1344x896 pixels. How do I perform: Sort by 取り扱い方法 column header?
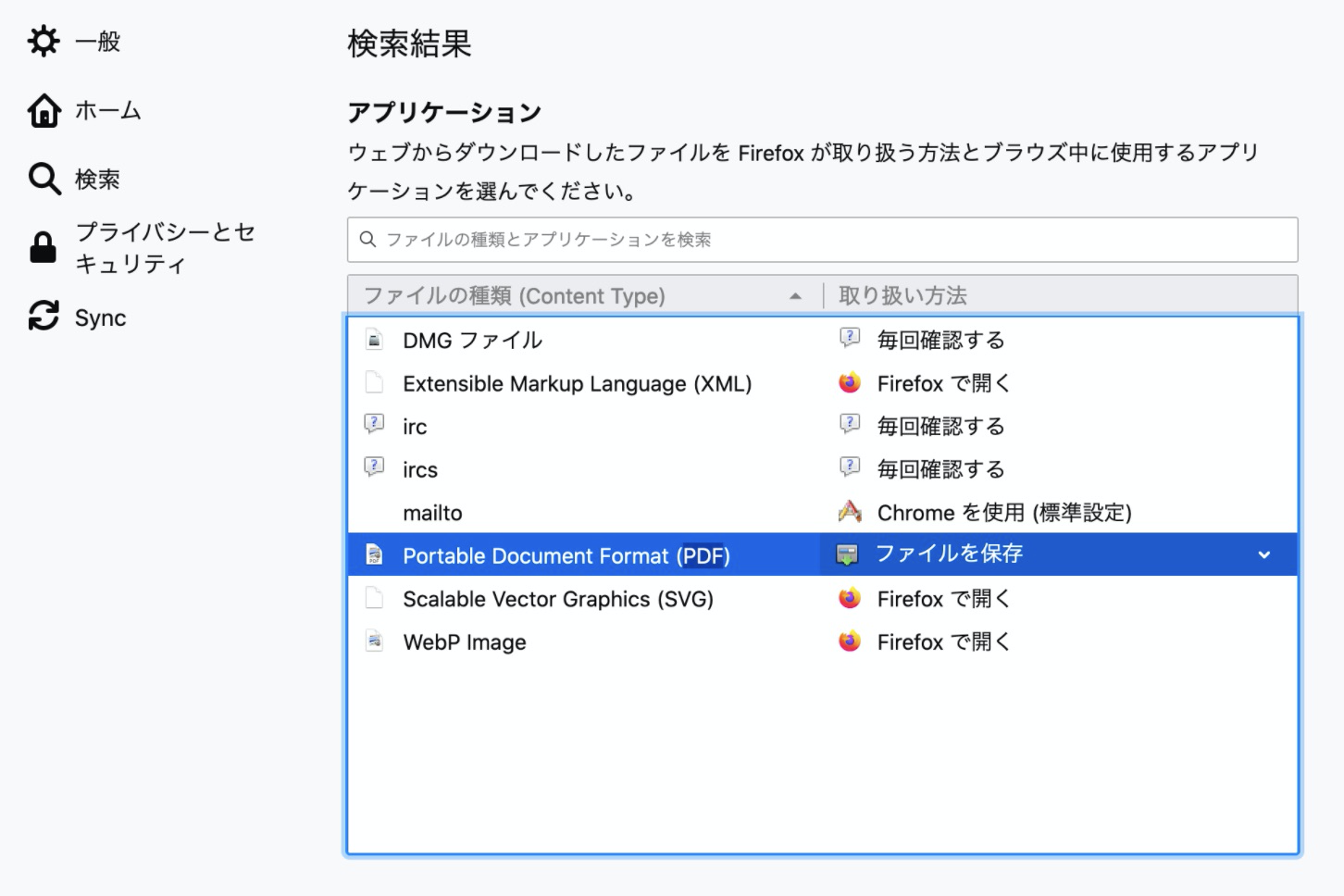tap(1061, 296)
